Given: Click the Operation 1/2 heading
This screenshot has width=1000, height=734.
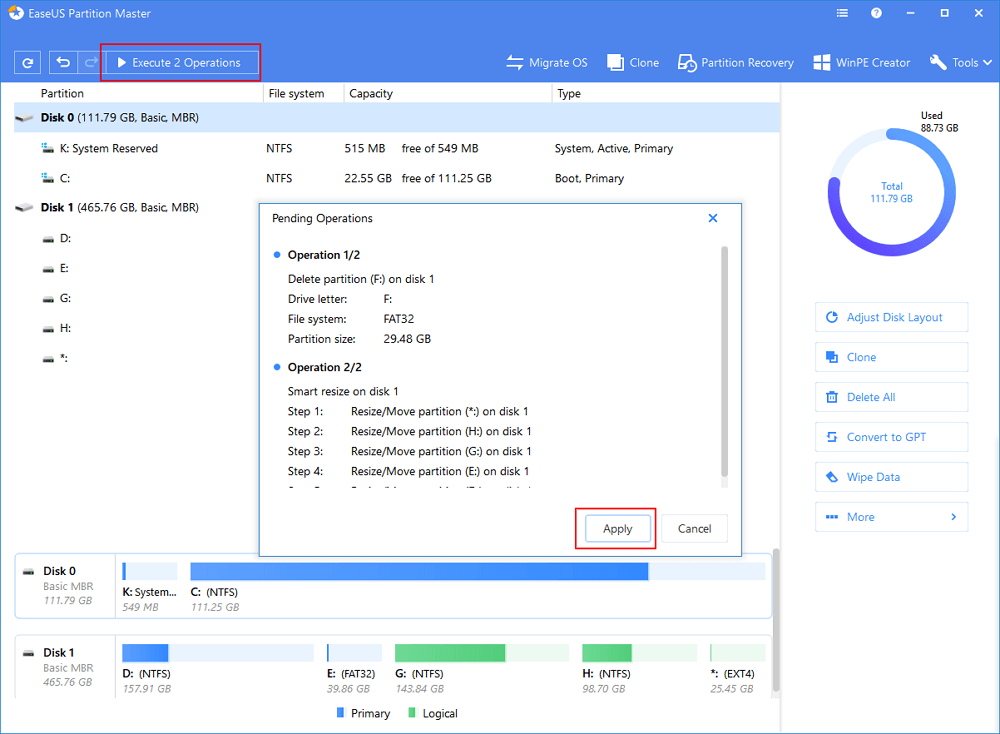Looking at the screenshot, I should pyautogui.click(x=323, y=255).
